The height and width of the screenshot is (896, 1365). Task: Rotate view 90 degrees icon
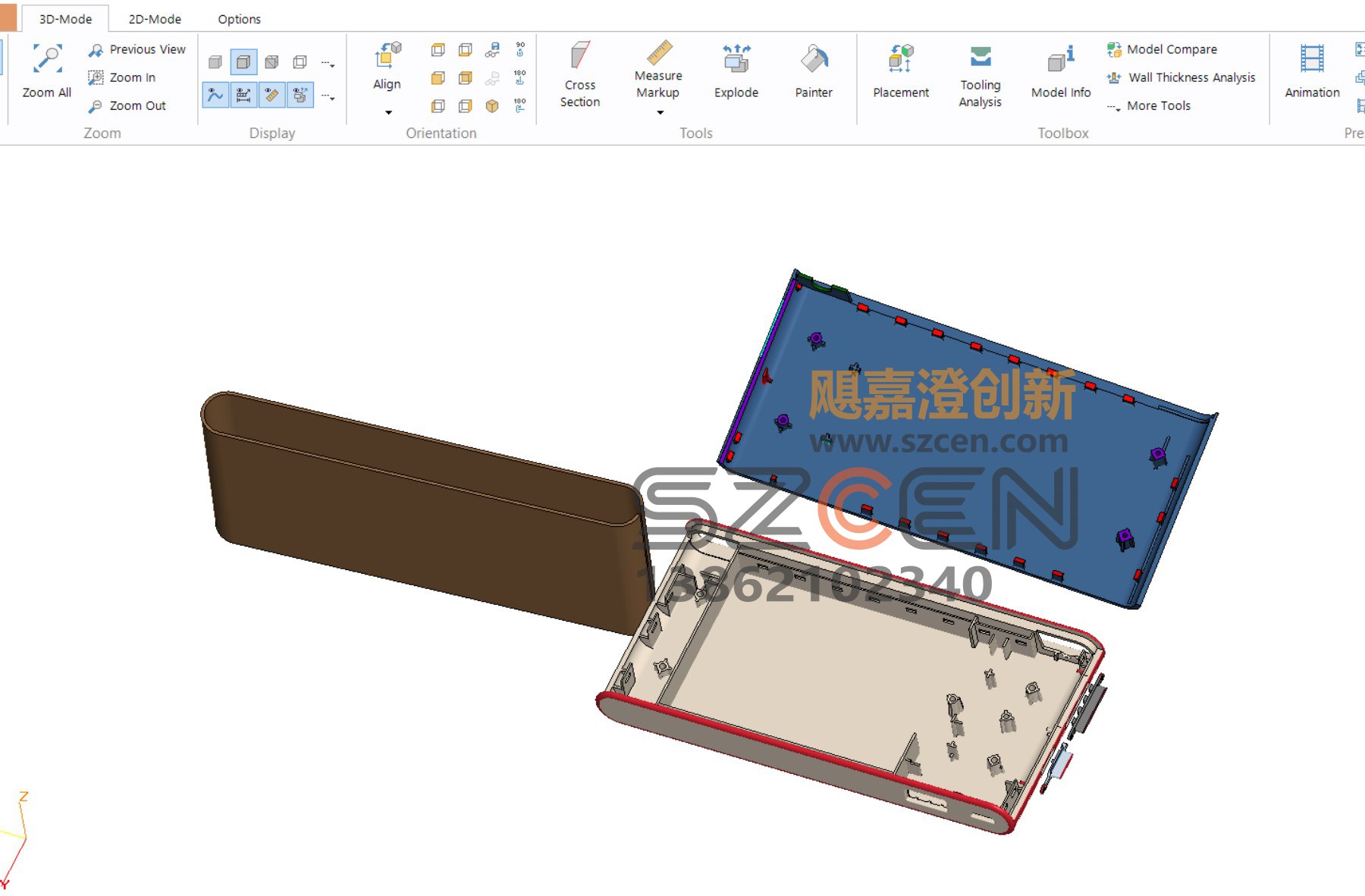pyautogui.click(x=519, y=49)
